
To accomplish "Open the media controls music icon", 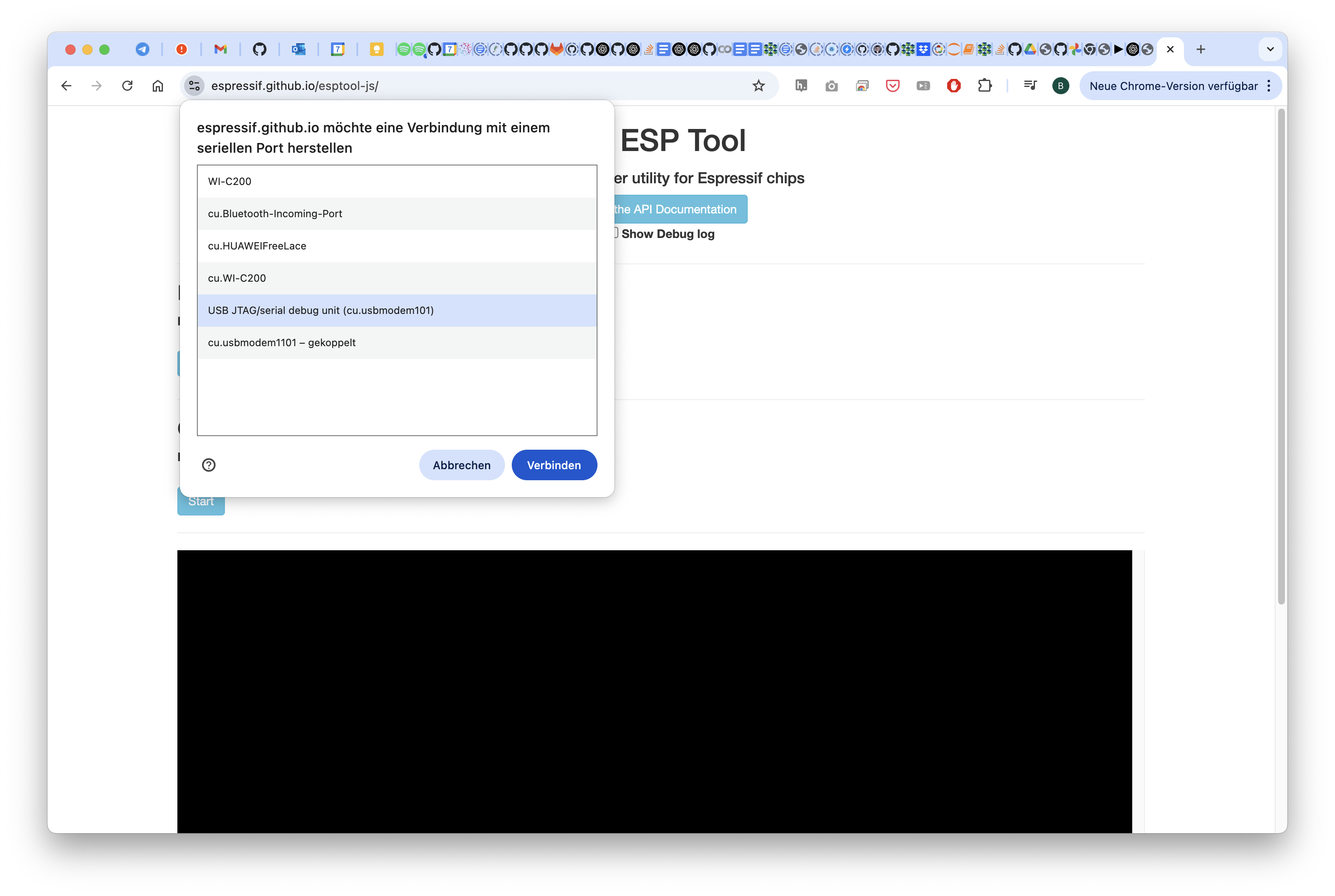I will coord(1030,86).
